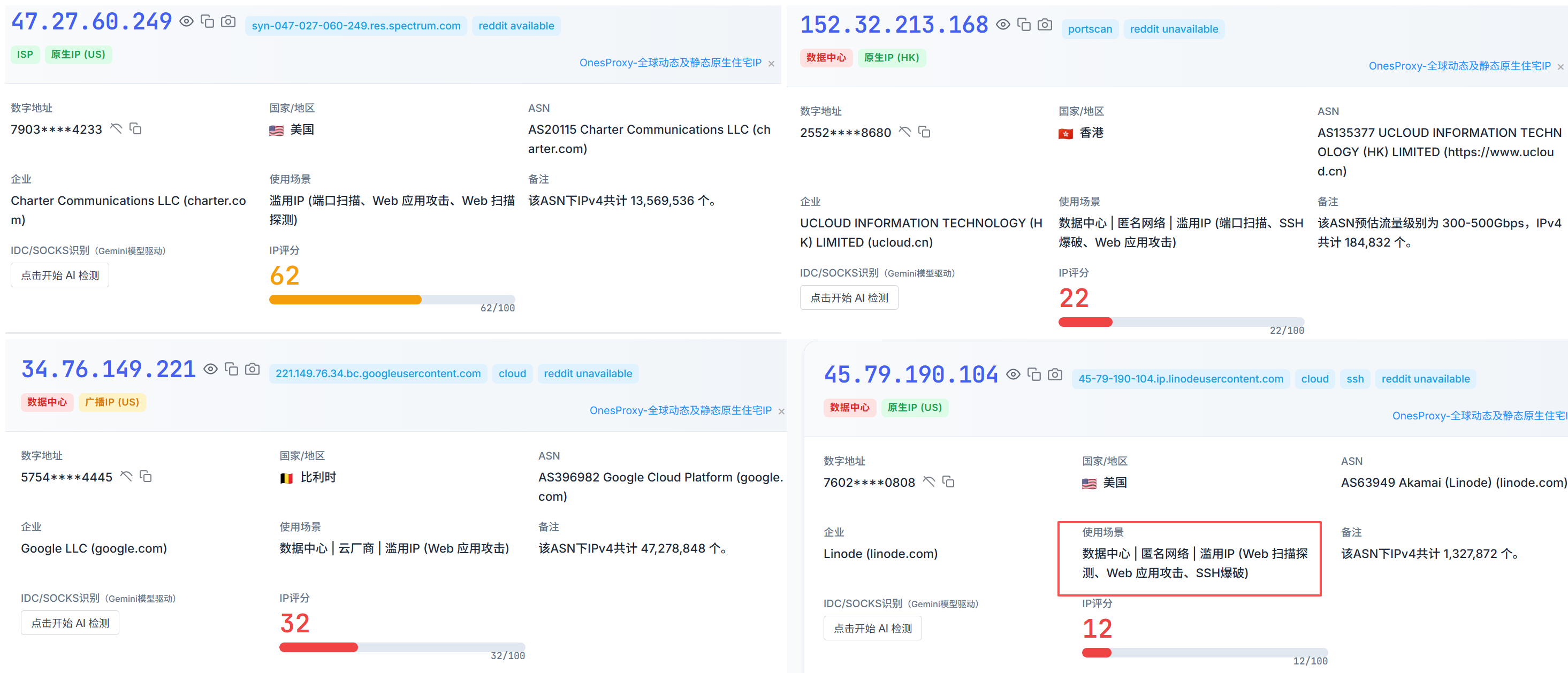Copy IP 152.32.213.168 via its copy icon
The height and width of the screenshot is (673, 1568).
pyautogui.click(x=1024, y=25)
